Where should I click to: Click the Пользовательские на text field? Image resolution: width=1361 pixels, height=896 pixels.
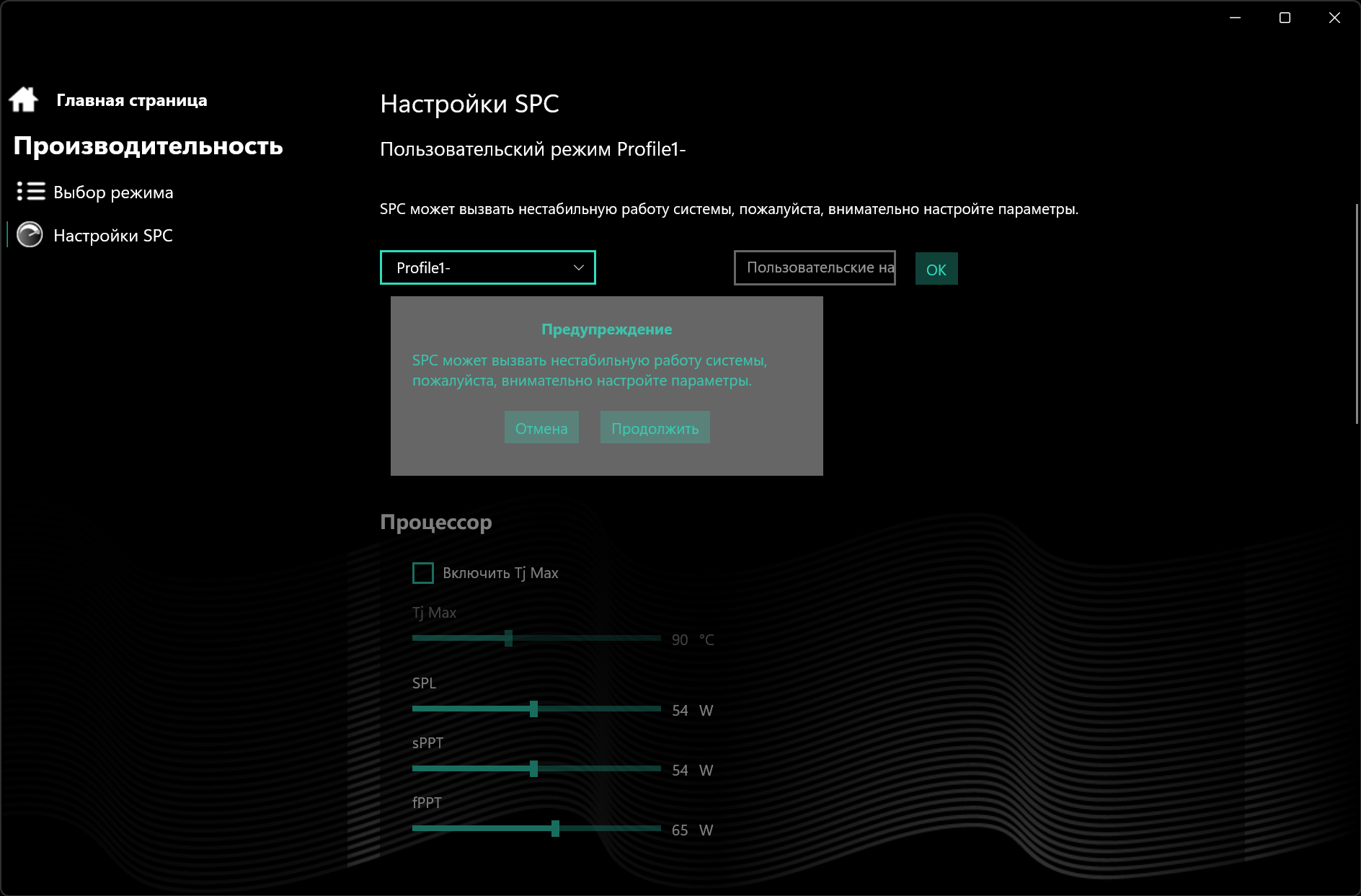[x=815, y=267]
